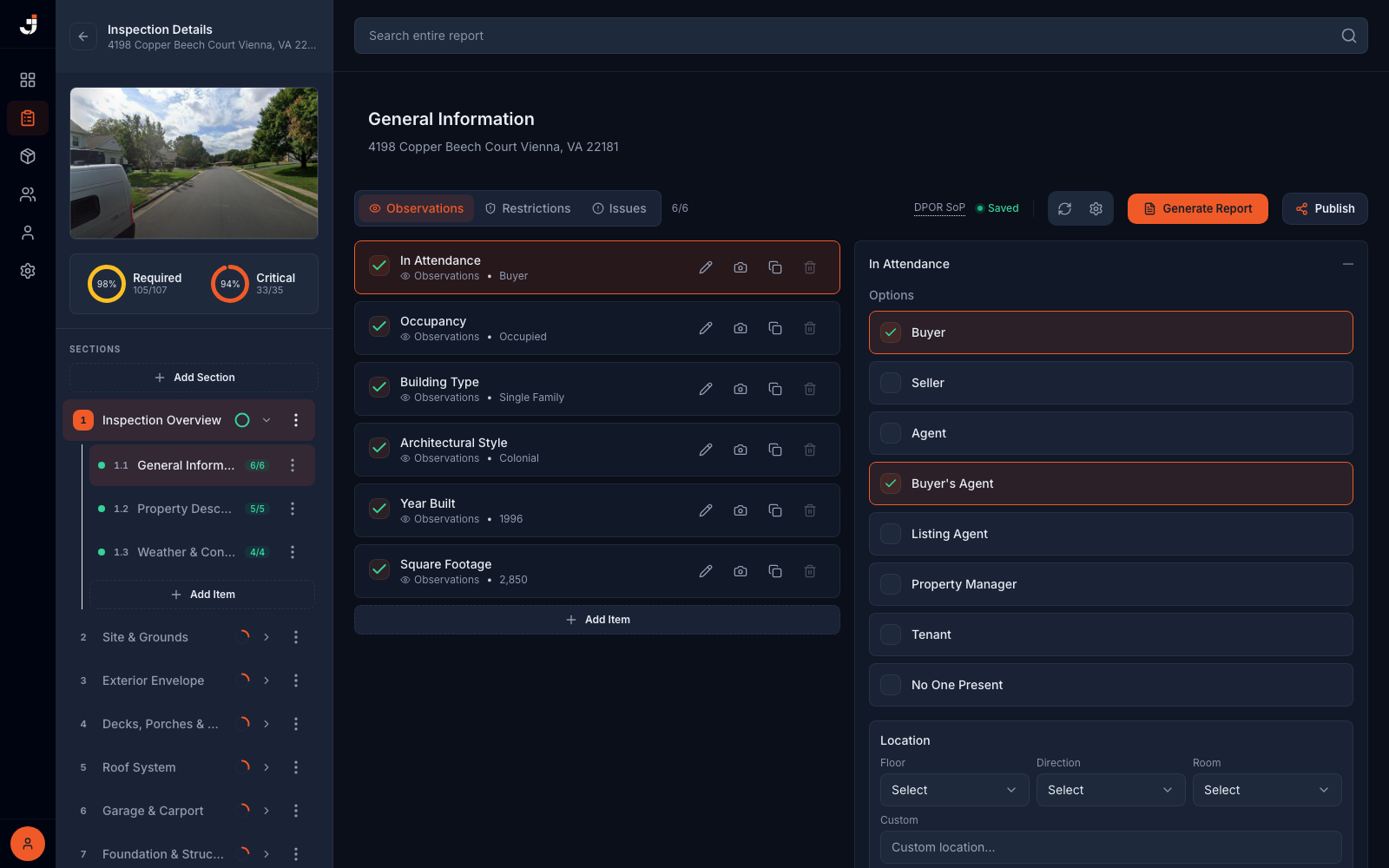The image size is (1389, 868).
Task: Collapse the In Attendance panel with minus icon
Action: 1348,264
